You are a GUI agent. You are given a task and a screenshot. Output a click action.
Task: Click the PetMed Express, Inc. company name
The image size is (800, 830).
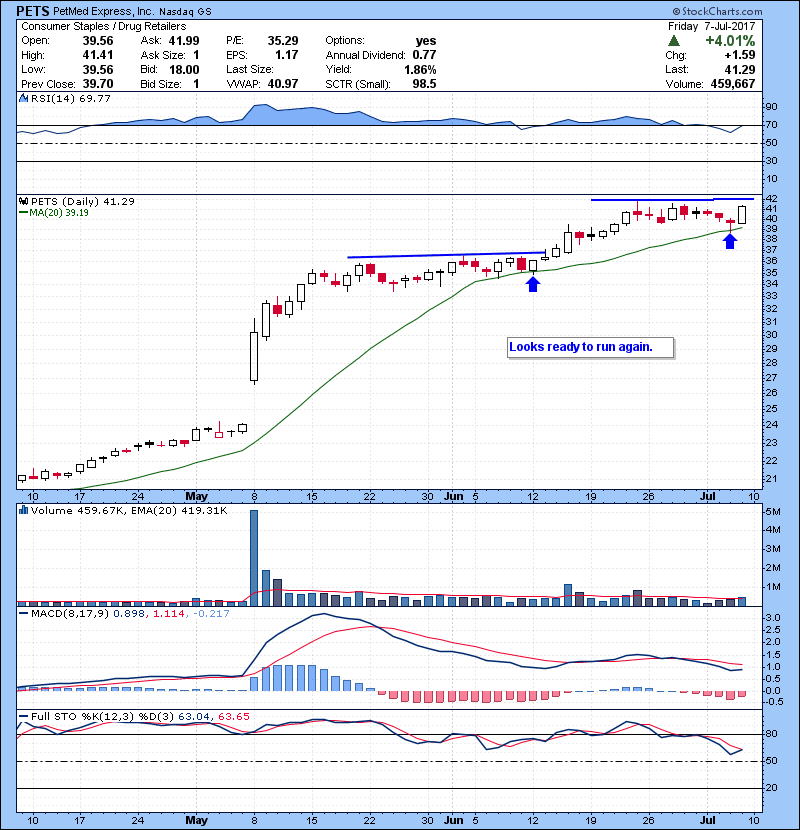tap(103, 11)
